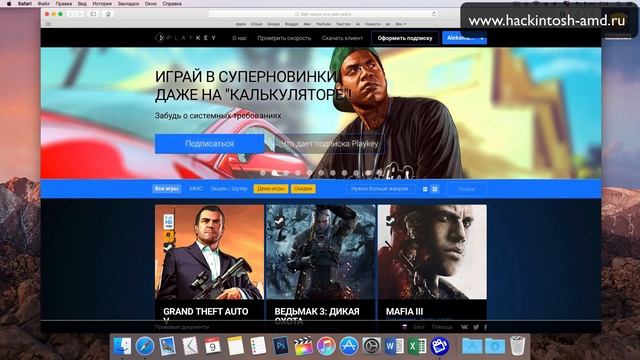This screenshot has height=360, width=640.
Task: Open 'Окно' menu in menu bar
Action: pos(151,4)
